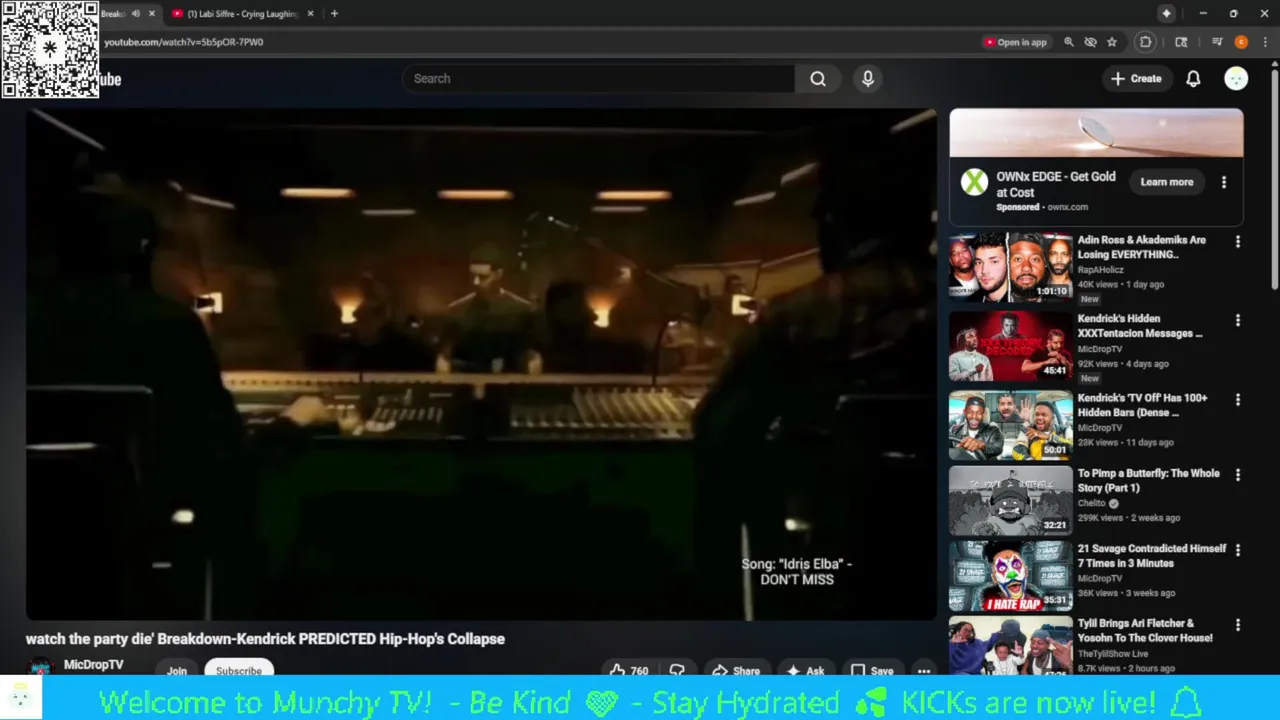Open options for To Pimp a Butterfly video

point(1238,475)
